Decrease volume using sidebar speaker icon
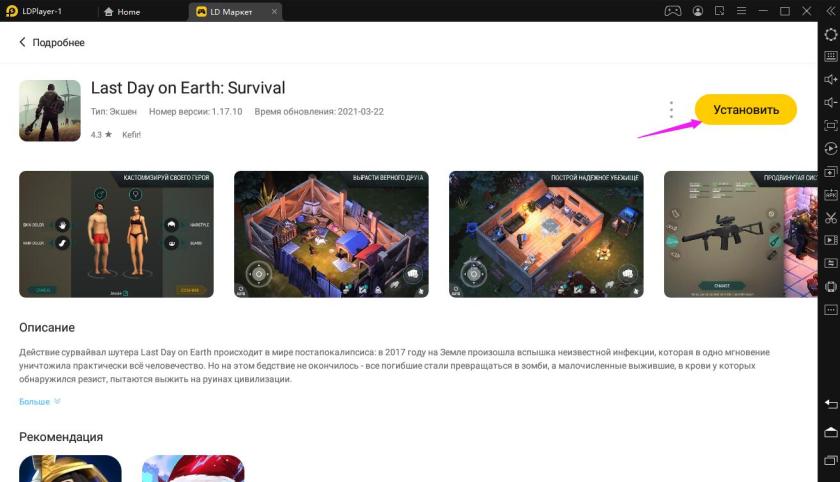The height and width of the screenshot is (482, 840). click(830, 103)
